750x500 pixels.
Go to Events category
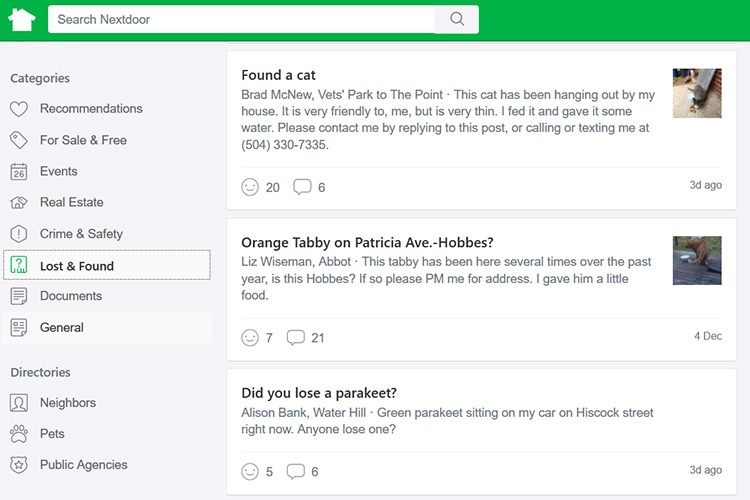point(58,171)
